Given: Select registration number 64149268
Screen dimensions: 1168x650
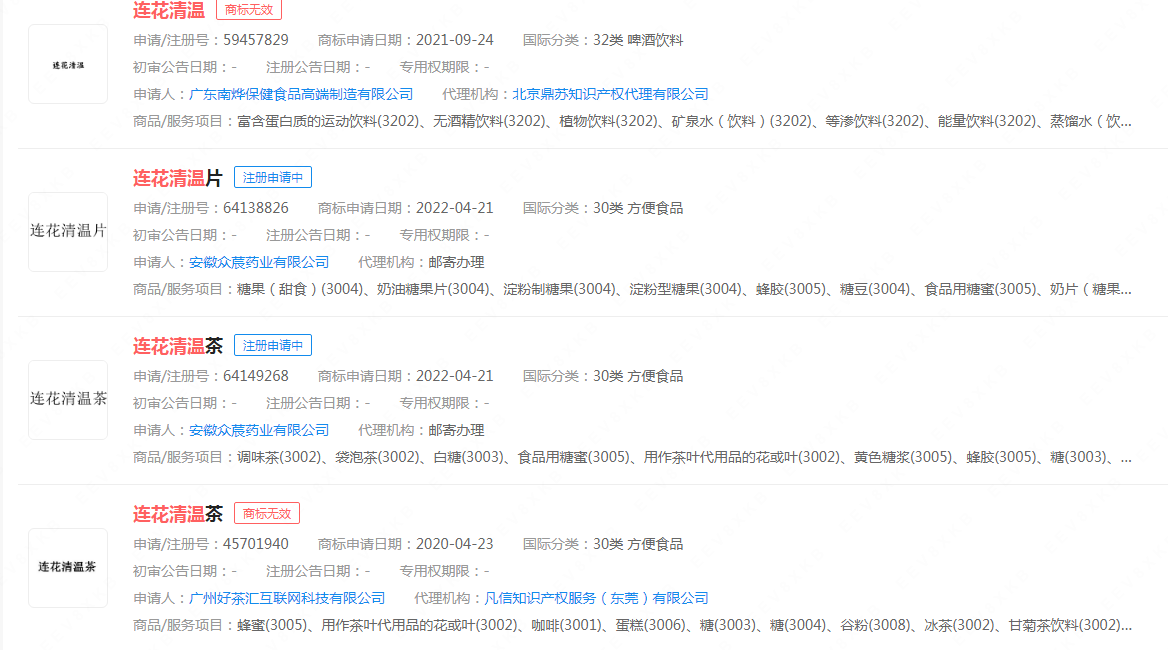Looking at the screenshot, I should tap(256, 377).
